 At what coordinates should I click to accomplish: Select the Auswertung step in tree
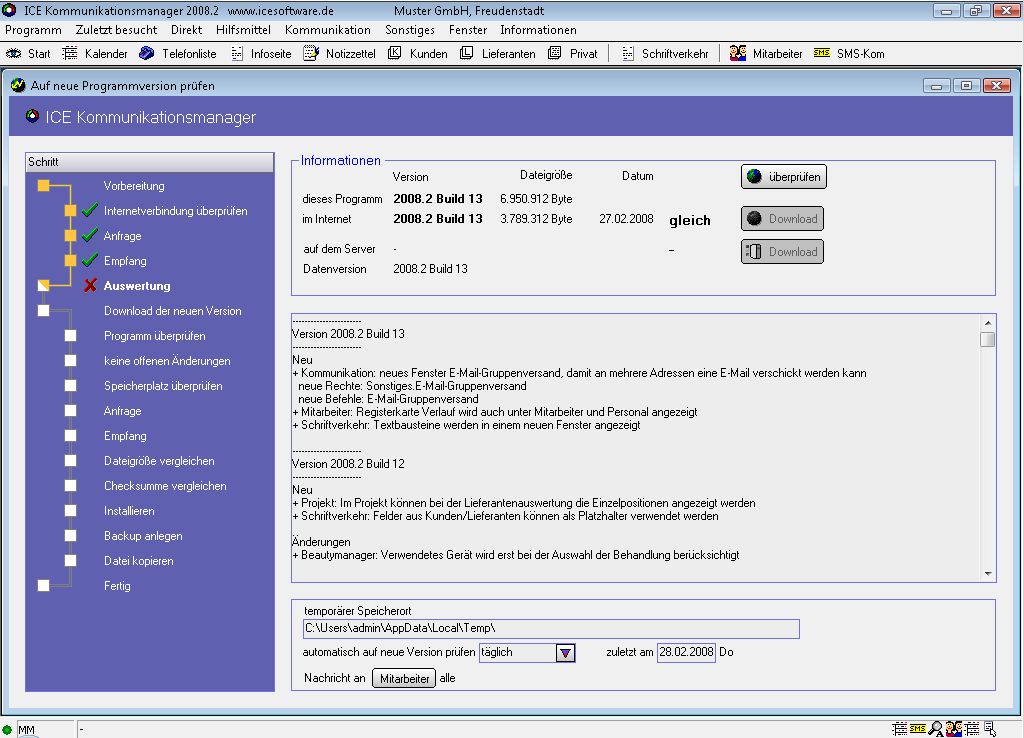(x=137, y=286)
